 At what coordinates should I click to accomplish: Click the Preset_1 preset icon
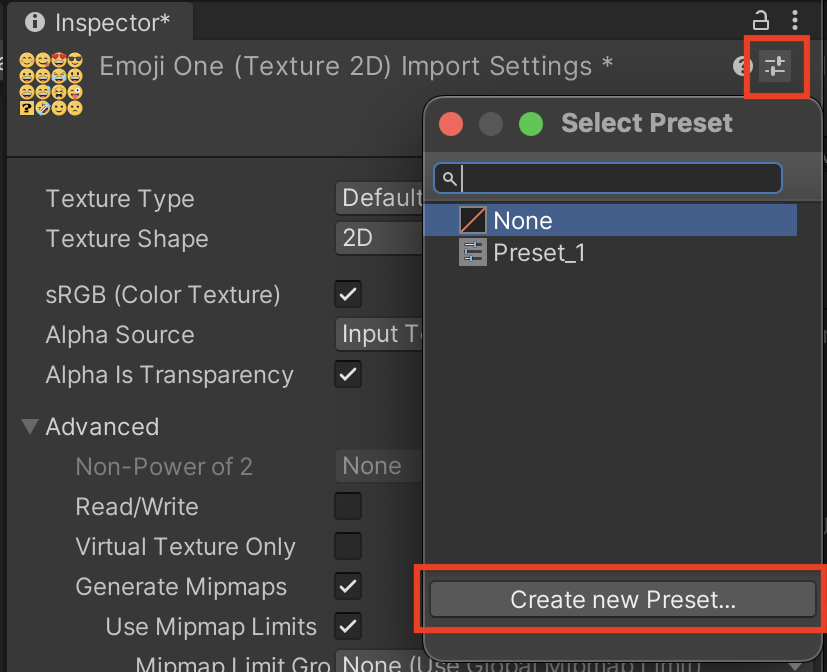point(472,253)
